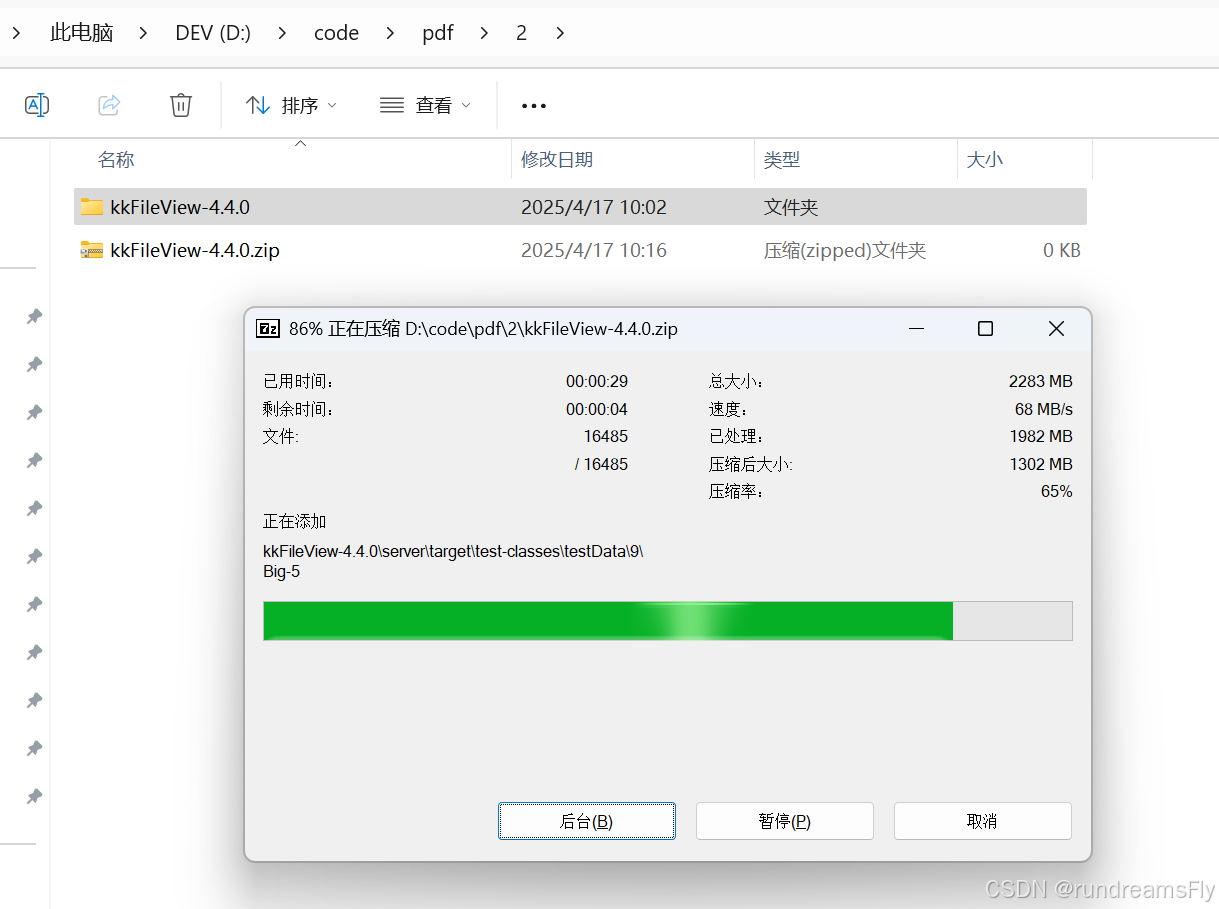Screen dimensions: 1219x909
Task: Click date 2025/4/17 10:02
Action: pyautogui.click(x=594, y=208)
